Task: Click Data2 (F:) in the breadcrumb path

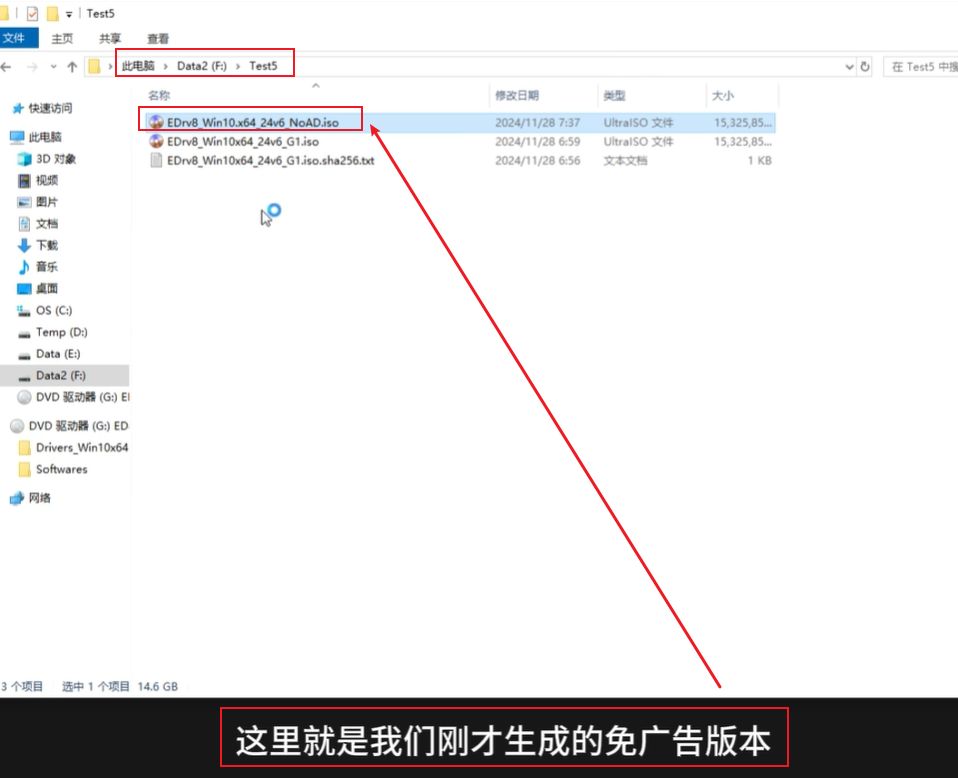Action: pos(202,66)
